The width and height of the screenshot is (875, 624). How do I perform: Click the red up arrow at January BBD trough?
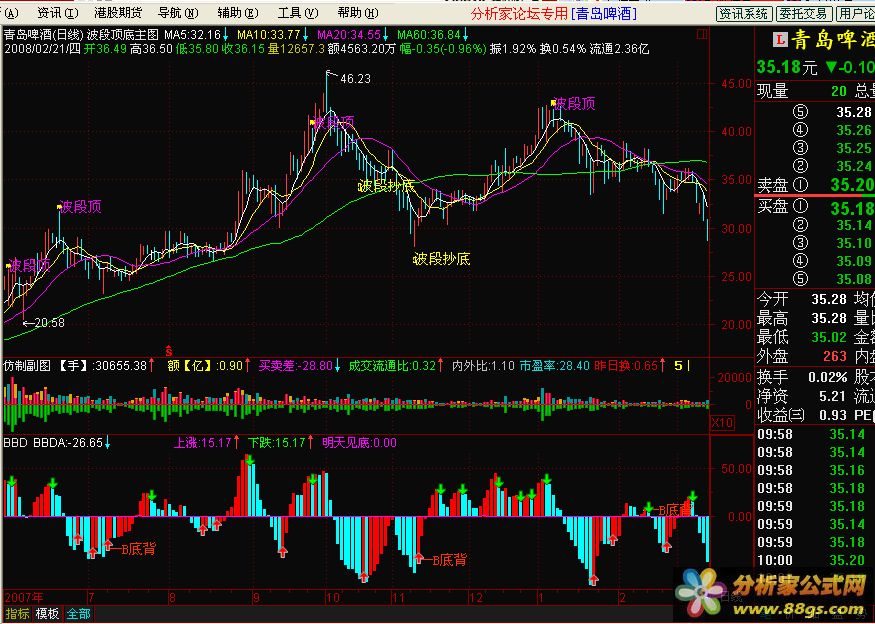pyautogui.click(x=593, y=580)
